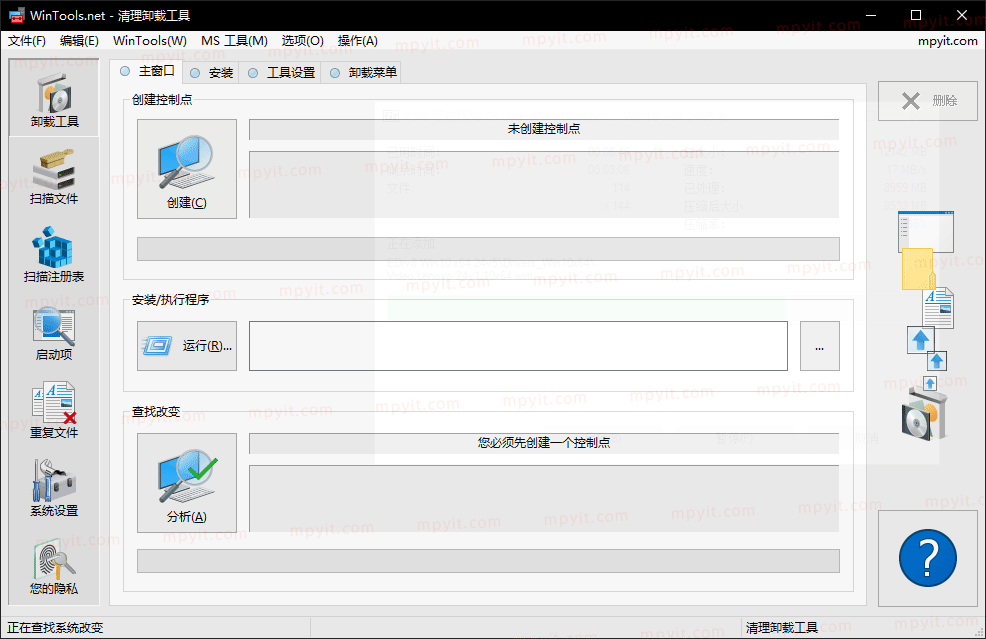The image size is (986, 639).
Task: Click the uninstall illustration graphic on right
Action: tap(926, 326)
